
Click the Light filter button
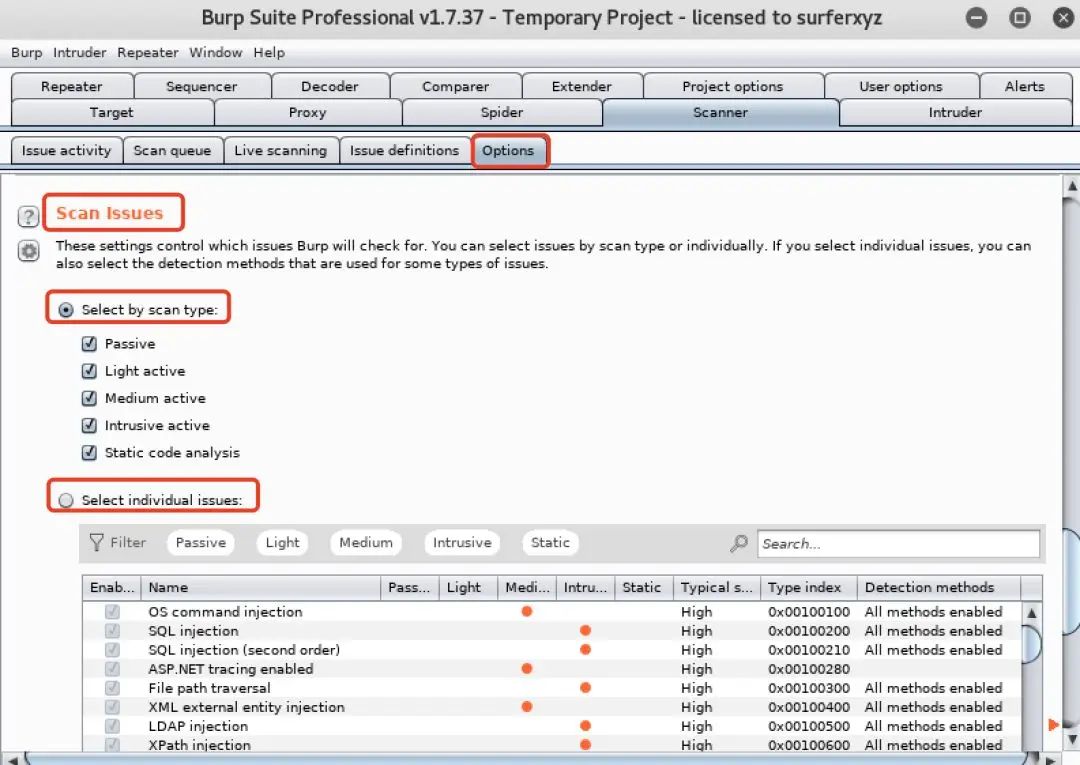tap(282, 543)
